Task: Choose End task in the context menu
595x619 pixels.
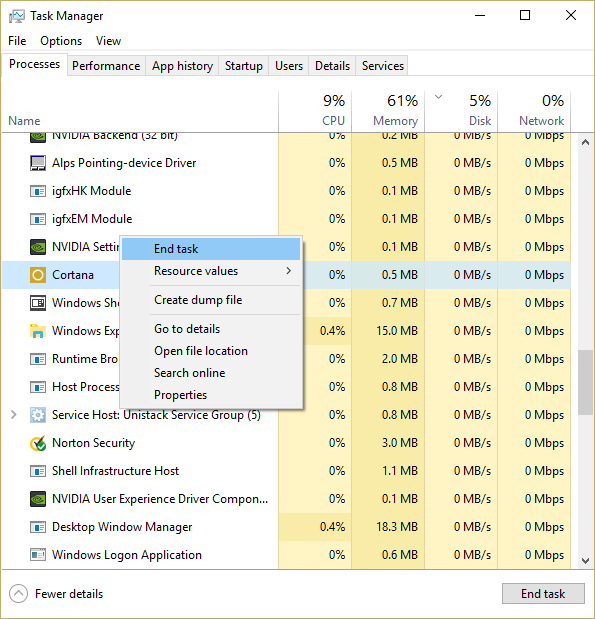Action: [211, 249]
